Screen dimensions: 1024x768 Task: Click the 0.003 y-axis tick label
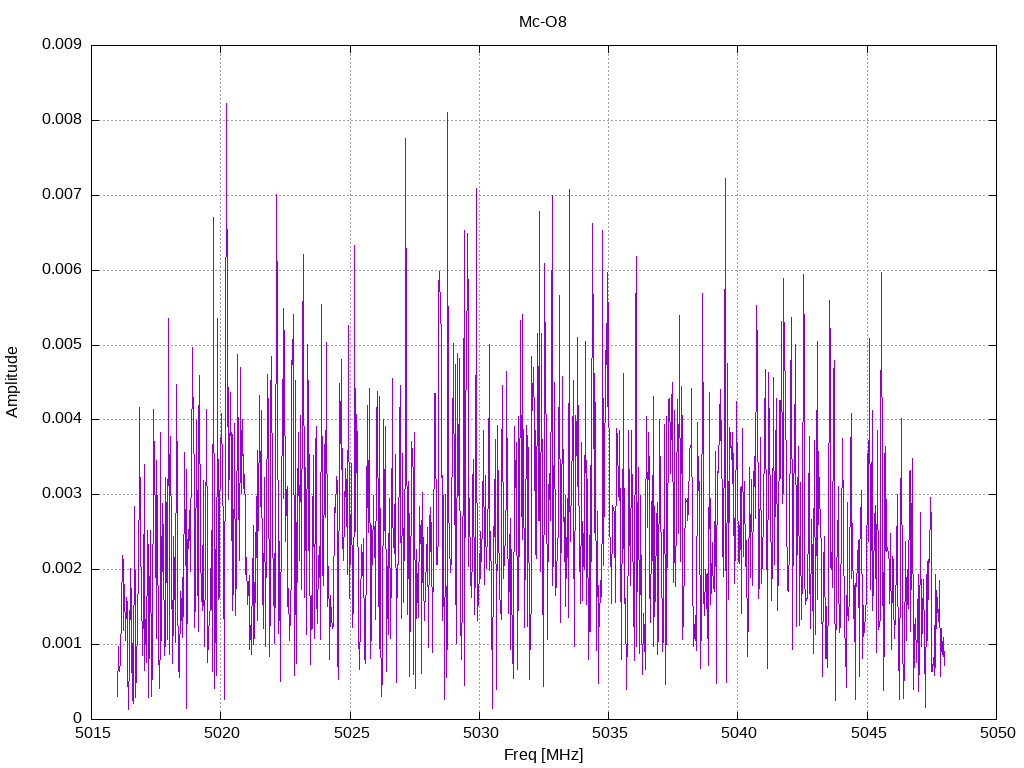click(x=62, y=494)
